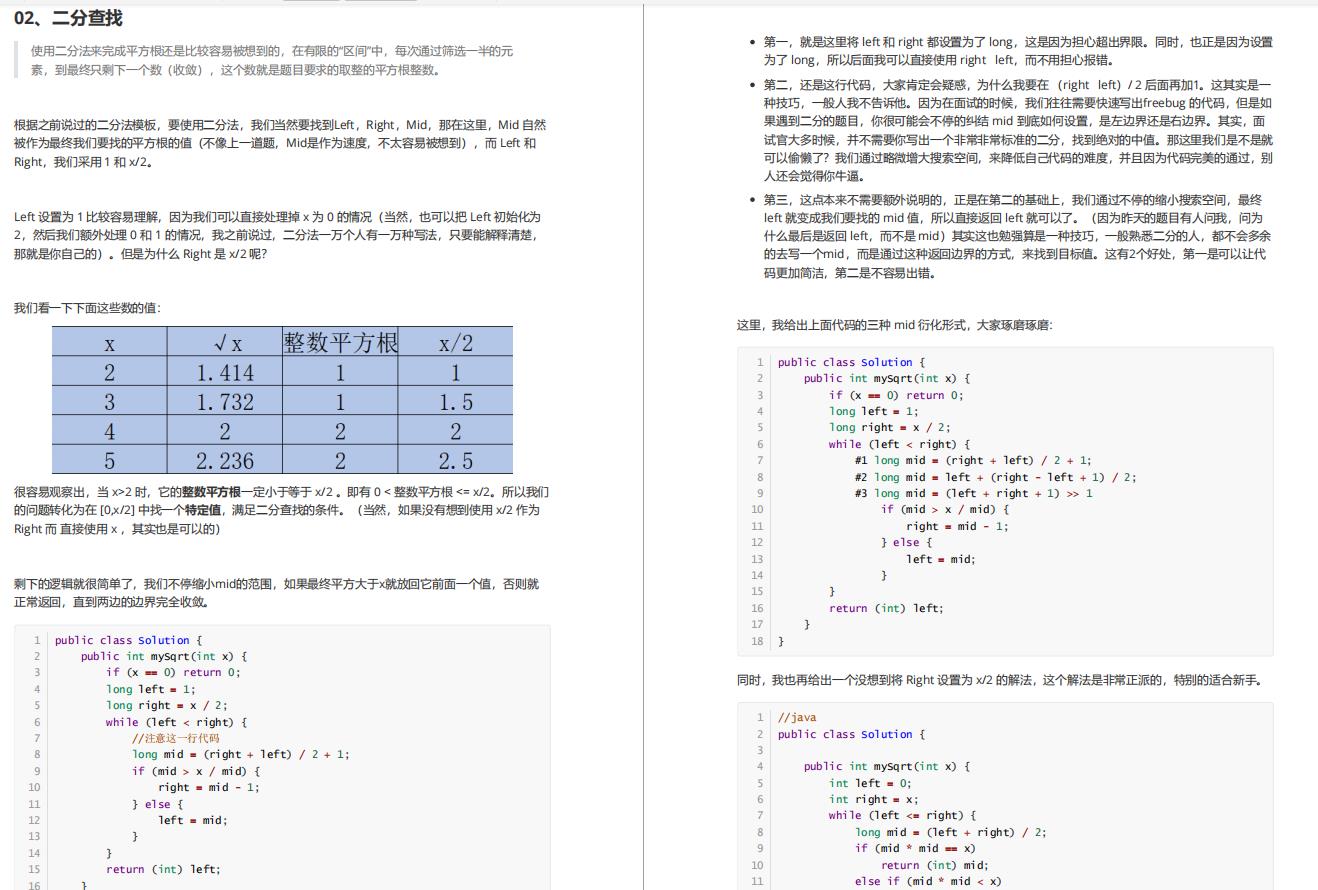Click the paragraph starting "很容易观察出"
The width and height of the screenshot is (1318, 890).
pyautogui.click(x=281, y=510)
